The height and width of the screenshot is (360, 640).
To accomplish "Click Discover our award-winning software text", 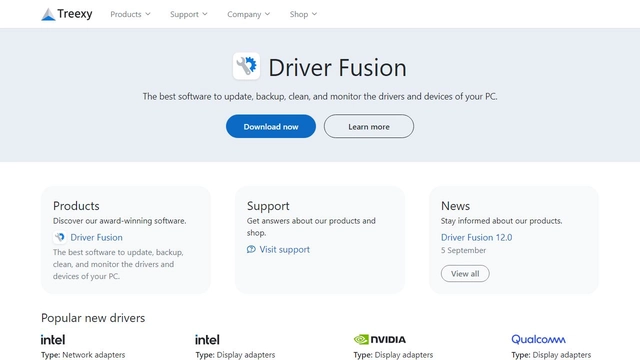I will (x=120, y=221).
